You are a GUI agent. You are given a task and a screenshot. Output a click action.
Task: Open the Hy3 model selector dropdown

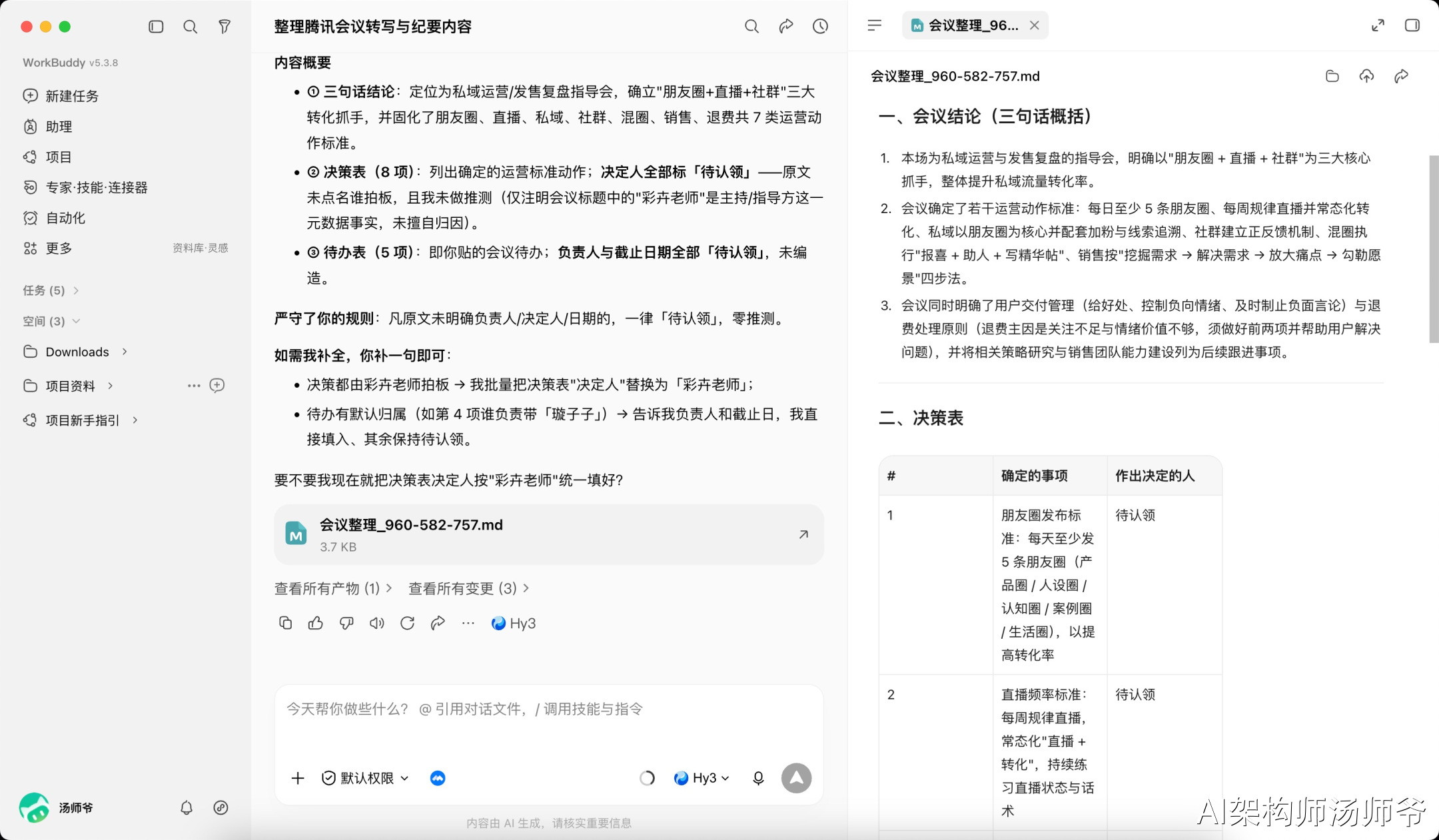[x=702, y=778]
